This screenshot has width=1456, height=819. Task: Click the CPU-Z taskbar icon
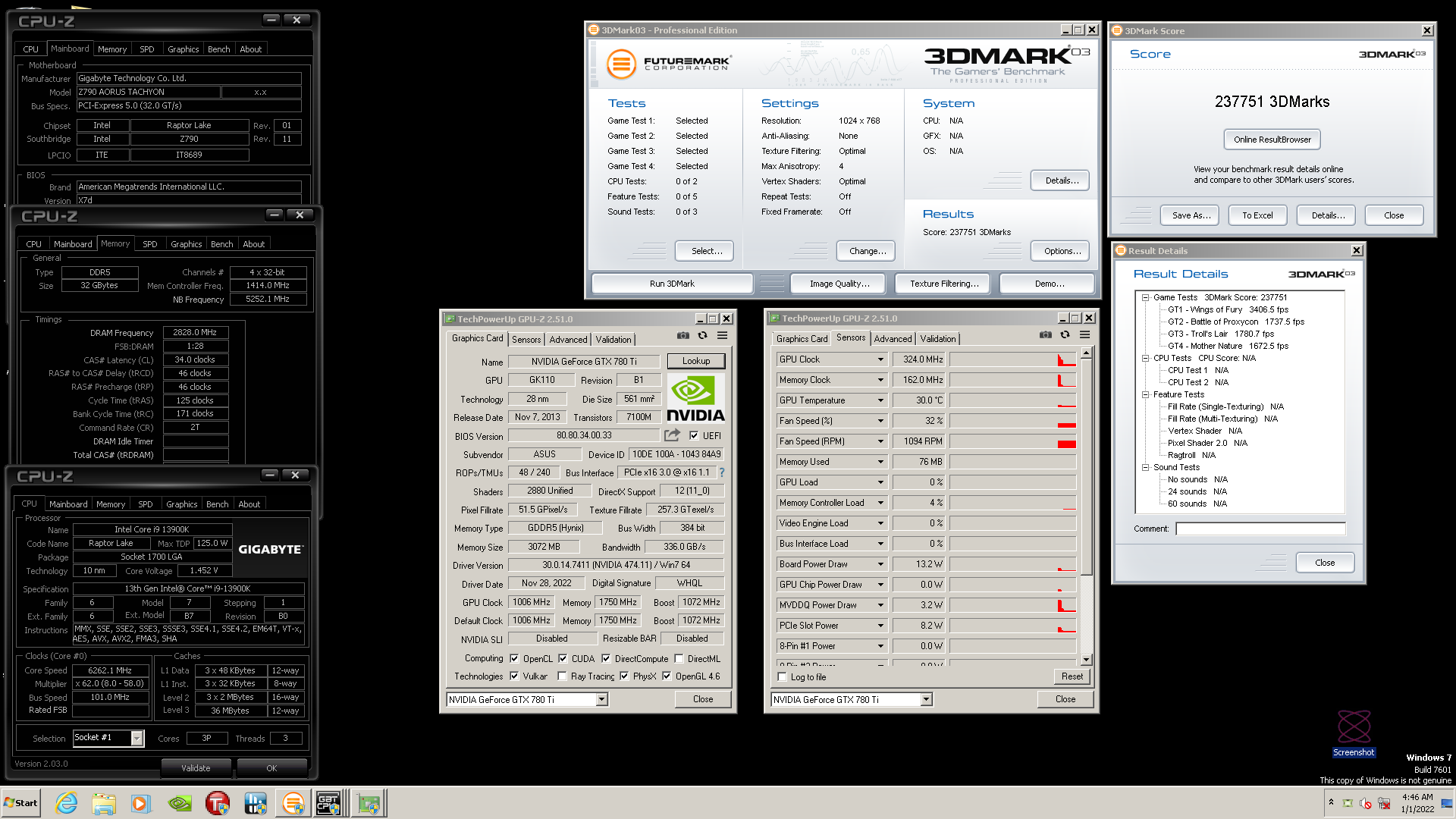coord(329,803)
